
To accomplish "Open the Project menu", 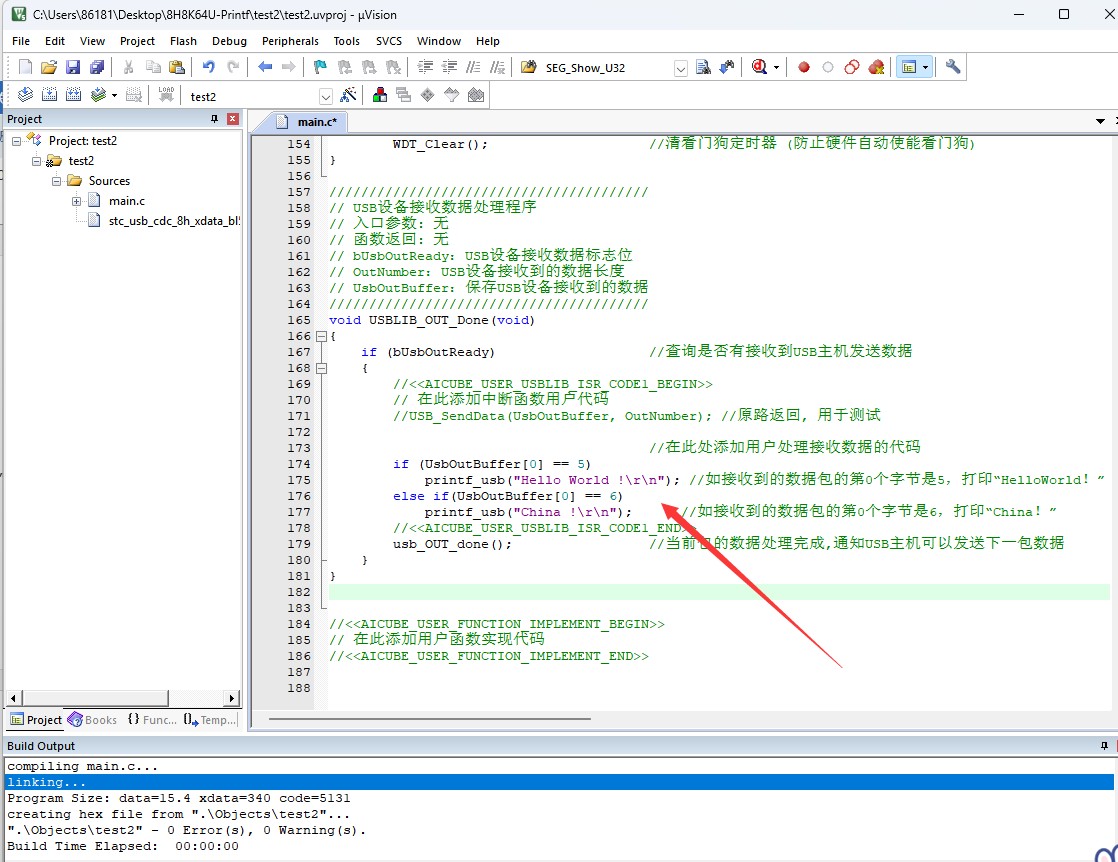I will pyautogui.click(x=137, y=41).
